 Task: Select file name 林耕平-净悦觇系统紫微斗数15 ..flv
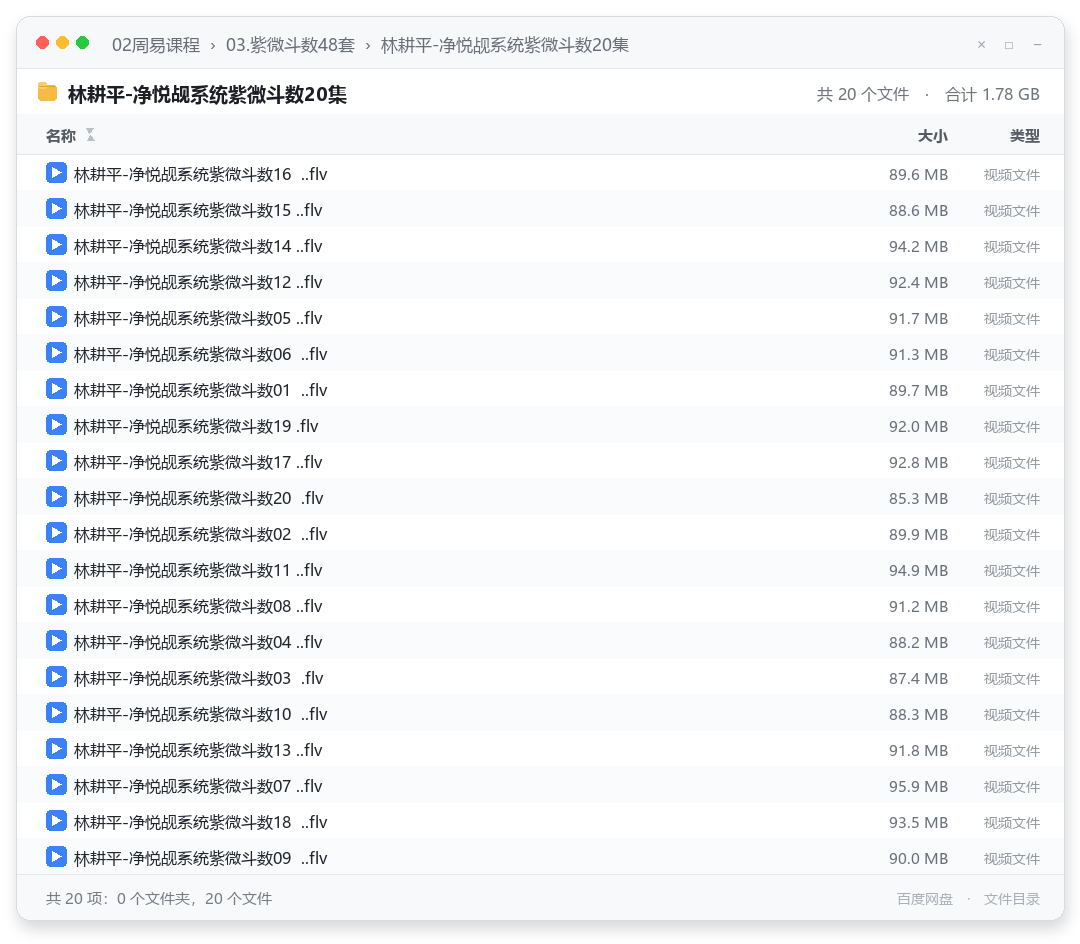click(198, 211)
